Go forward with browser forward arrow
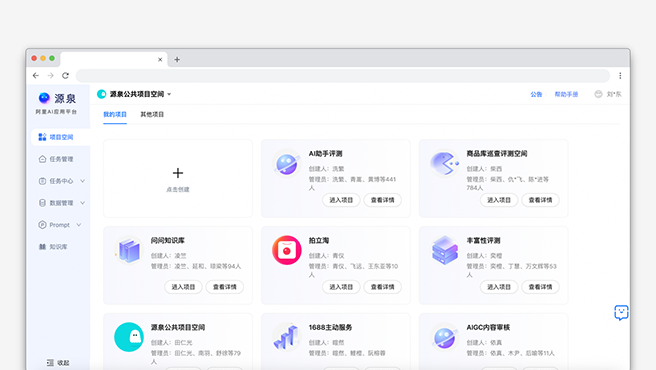 click(x=51, y=75)
